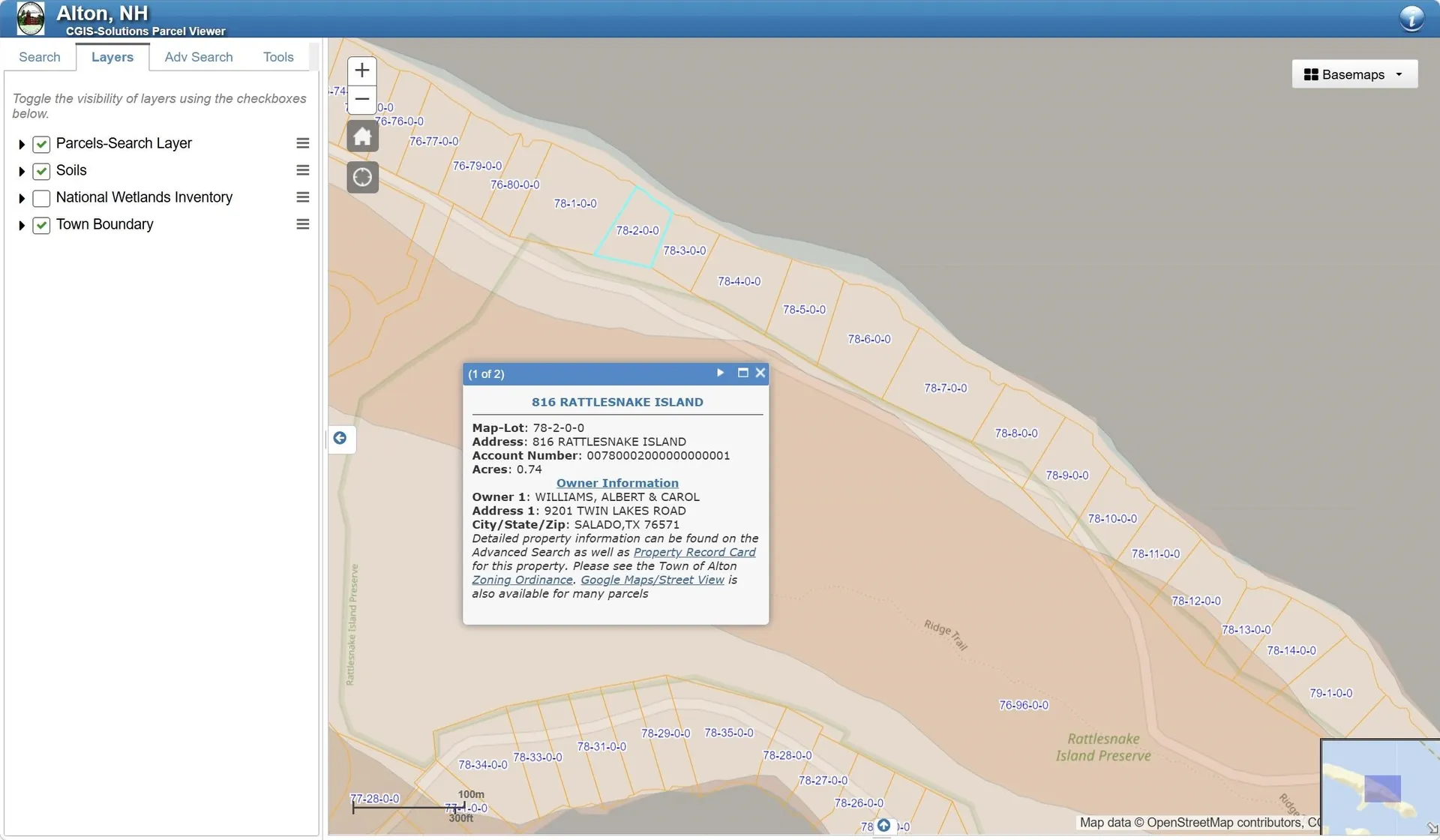Show next feature in popup
Image resolution: width=1440 pixels, height=840 pixels.
(720, 373)
